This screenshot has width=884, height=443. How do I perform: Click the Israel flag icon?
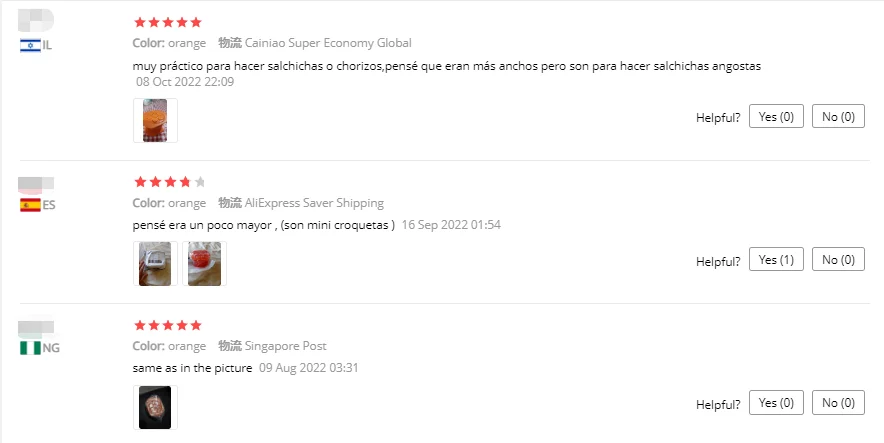30,46
